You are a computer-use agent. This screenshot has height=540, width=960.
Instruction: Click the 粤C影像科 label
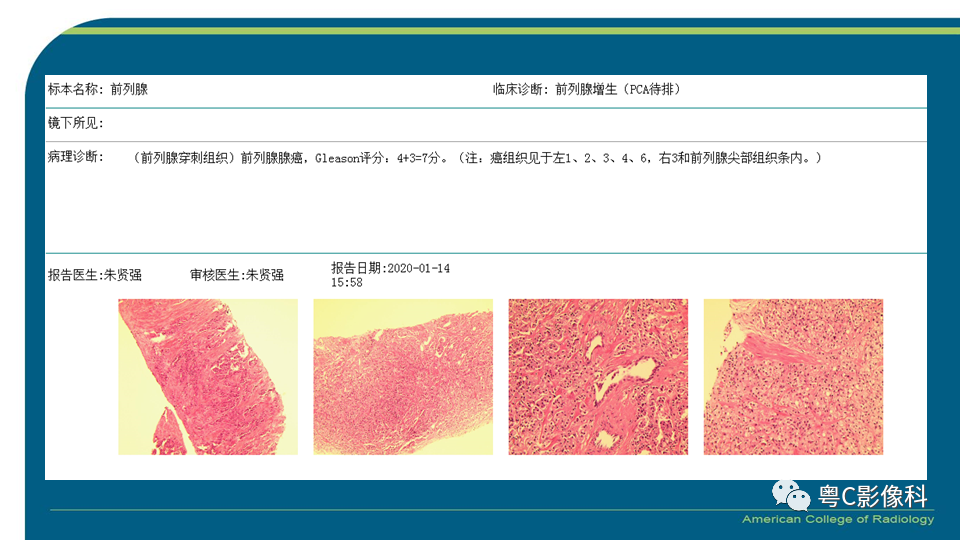(873, 496)
